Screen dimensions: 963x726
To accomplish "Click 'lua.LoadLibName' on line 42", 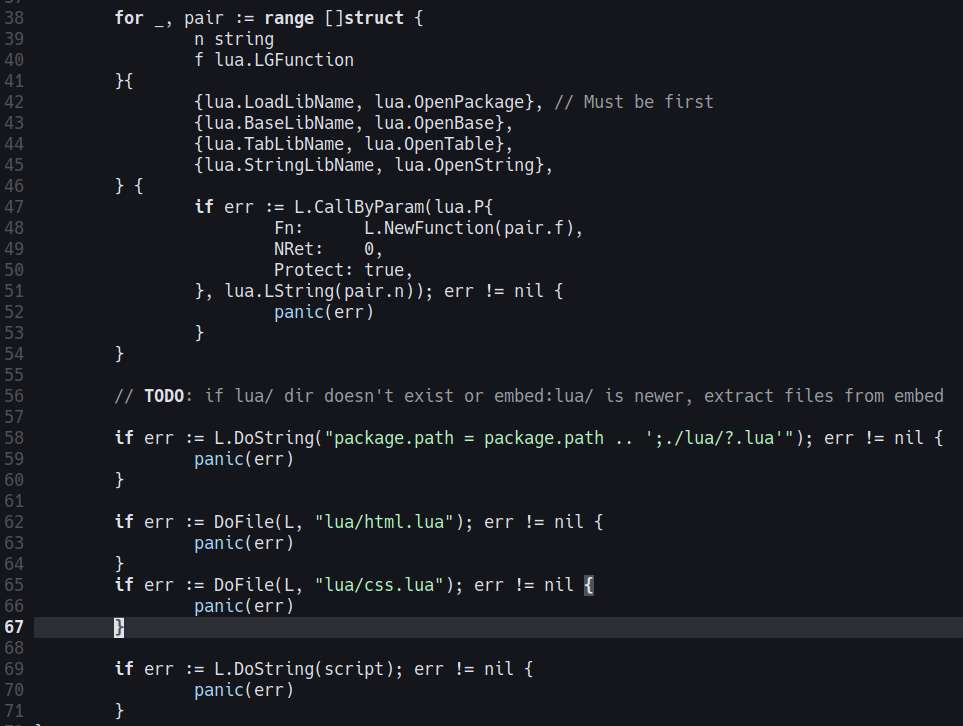I will 279,102.
